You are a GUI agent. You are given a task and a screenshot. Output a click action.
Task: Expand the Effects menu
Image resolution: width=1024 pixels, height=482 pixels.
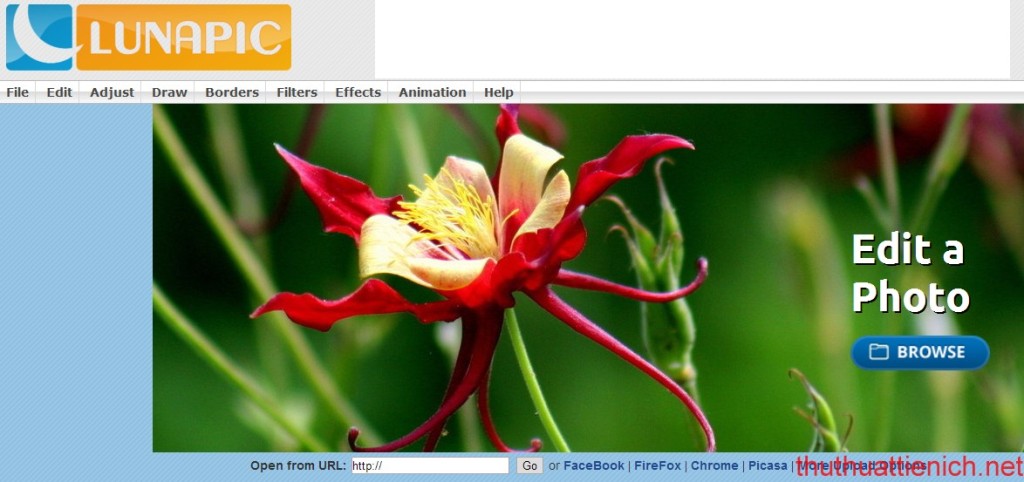[358, 92]
